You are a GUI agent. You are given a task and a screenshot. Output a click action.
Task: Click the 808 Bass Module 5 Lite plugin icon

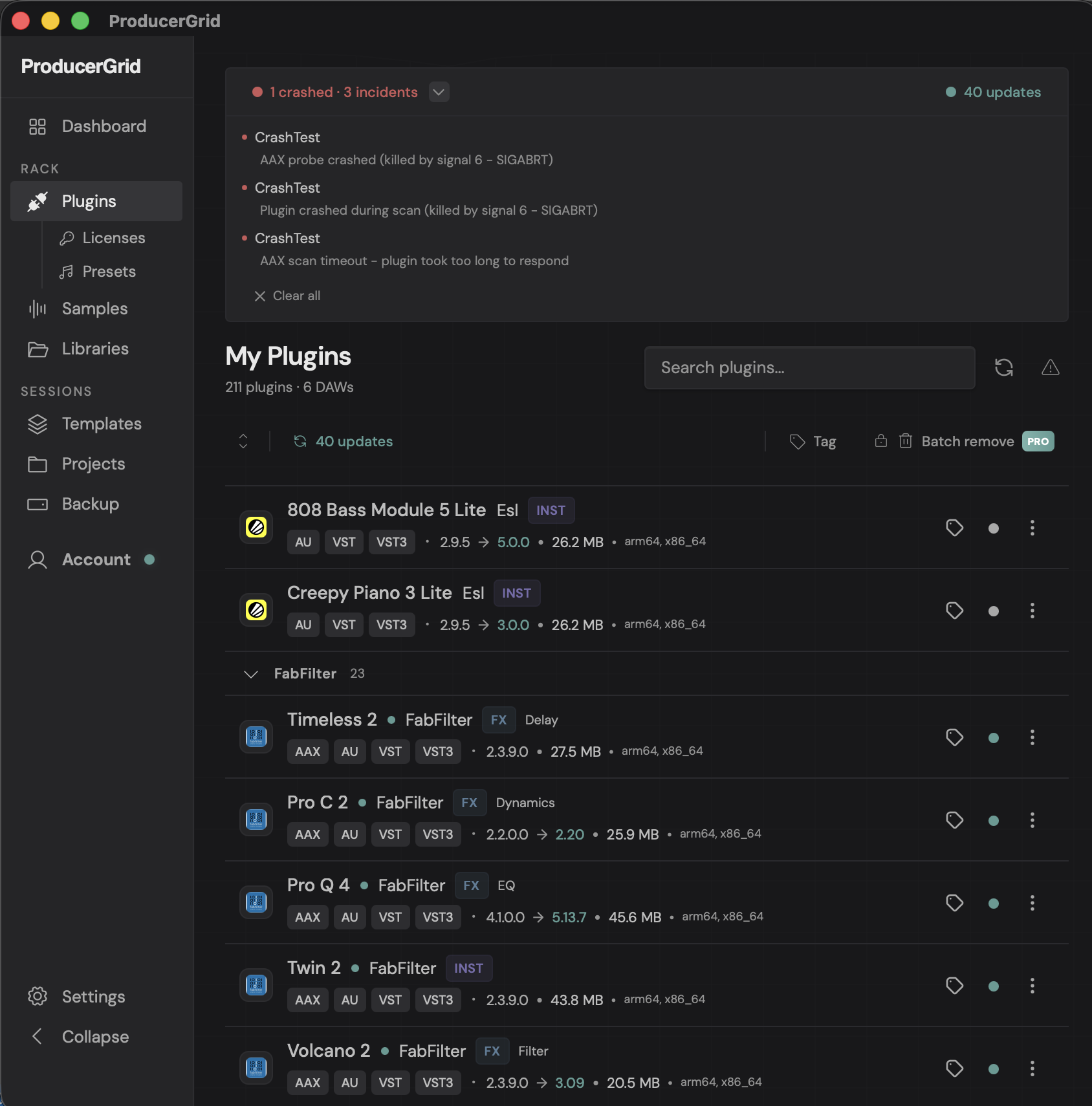click(x=256, y=528)
